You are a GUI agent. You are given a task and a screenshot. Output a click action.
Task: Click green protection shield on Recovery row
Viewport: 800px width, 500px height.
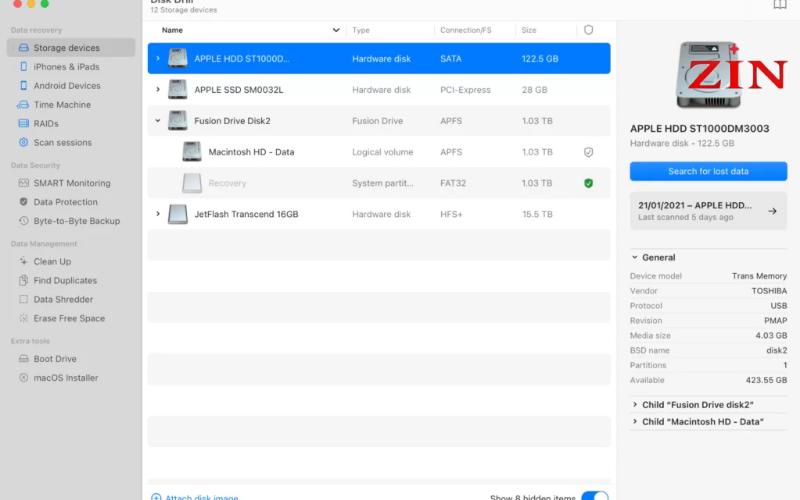tap(588, 183)
